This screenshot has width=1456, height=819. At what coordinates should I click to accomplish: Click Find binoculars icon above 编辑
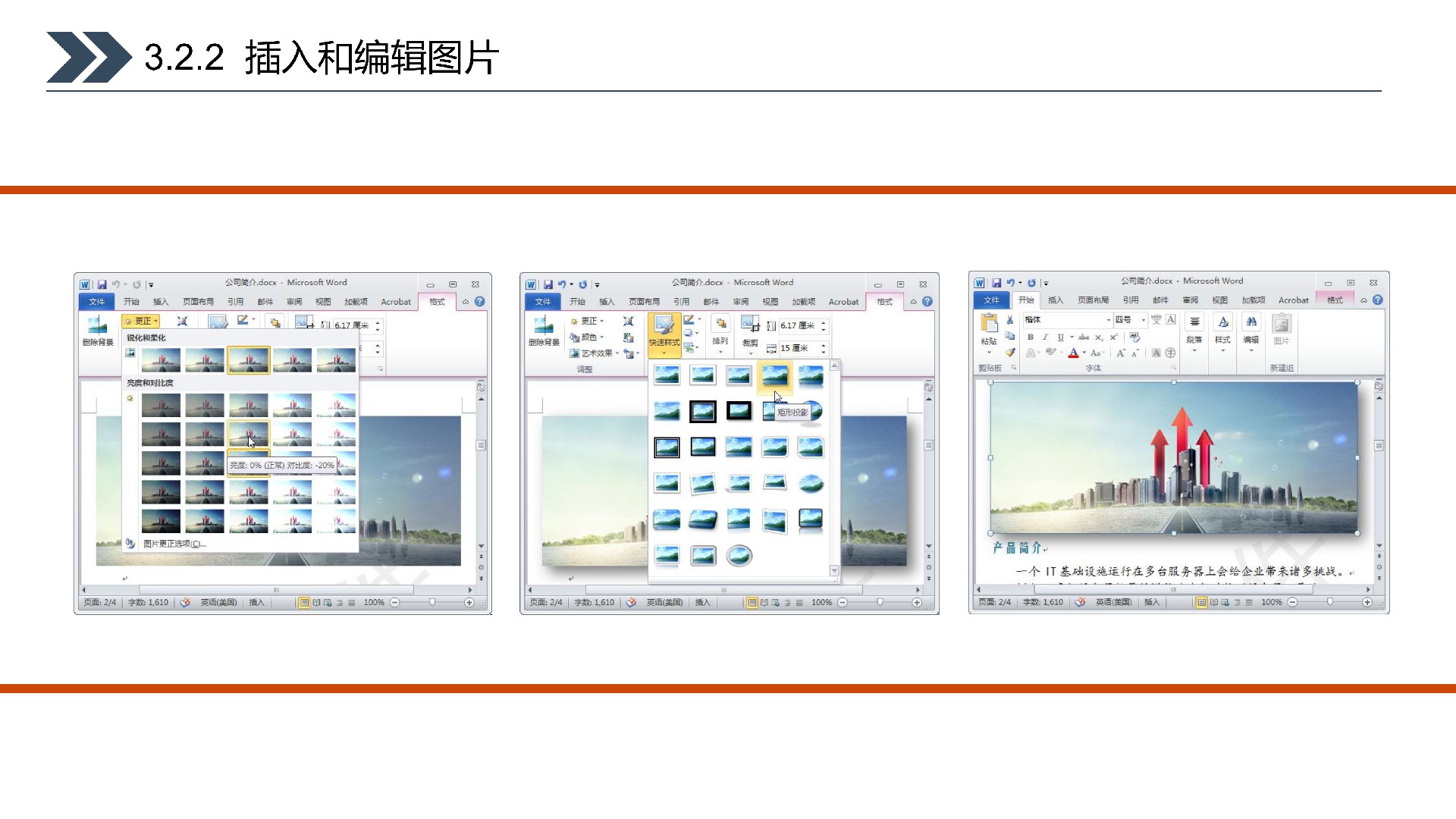pos(1251,323)
